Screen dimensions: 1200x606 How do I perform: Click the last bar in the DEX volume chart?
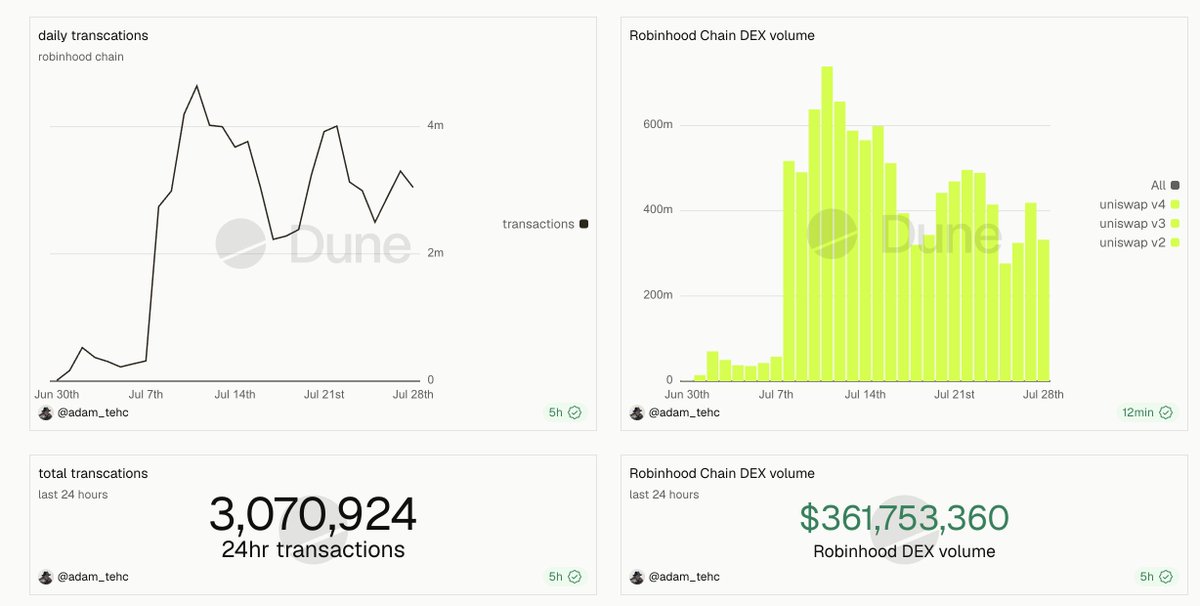1043,310
